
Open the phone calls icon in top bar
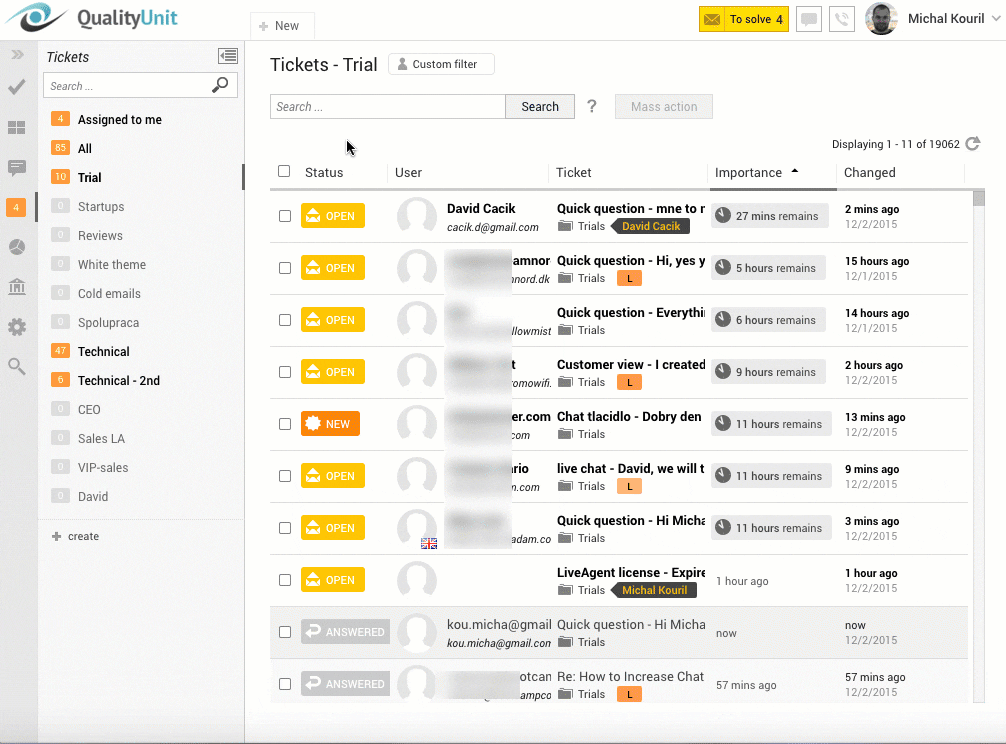841,19
